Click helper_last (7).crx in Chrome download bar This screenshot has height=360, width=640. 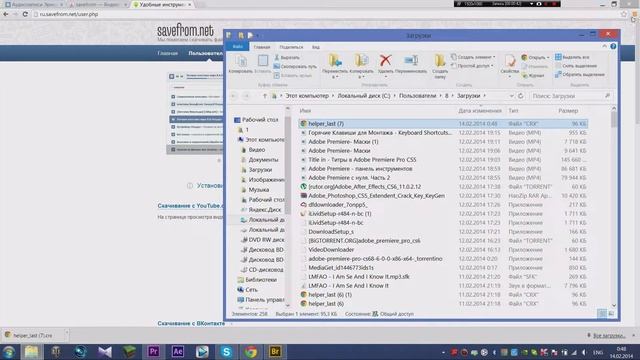(x=33, y=336)
